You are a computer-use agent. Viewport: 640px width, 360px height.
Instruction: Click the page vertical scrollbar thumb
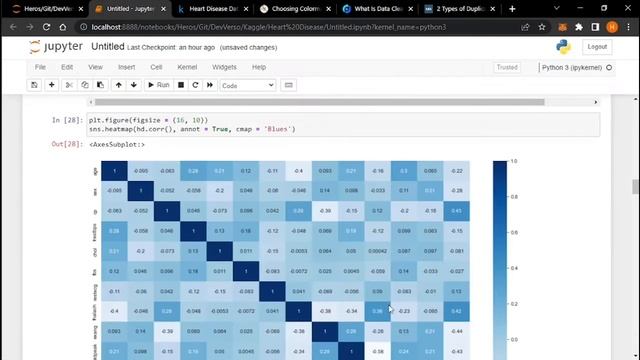pyautogui.click(x=635, y=187)
